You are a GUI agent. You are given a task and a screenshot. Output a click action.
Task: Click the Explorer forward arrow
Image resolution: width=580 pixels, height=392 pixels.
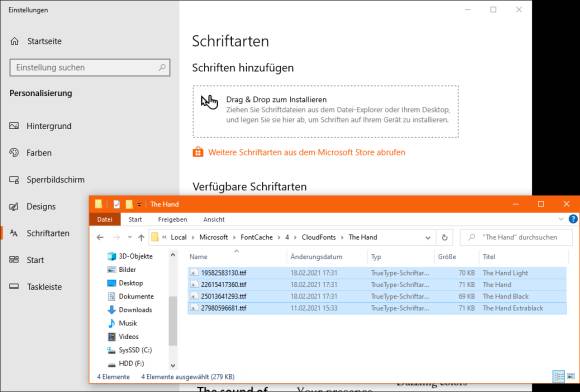point(116,237)
